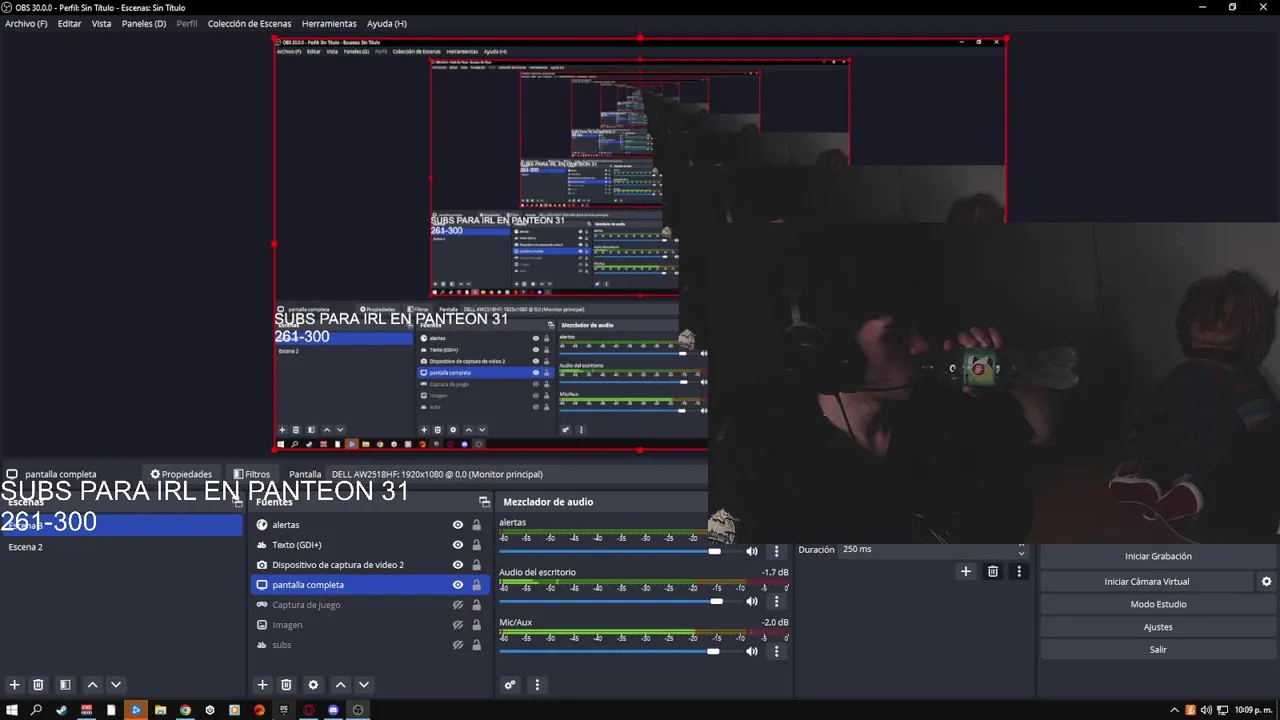Image resolution: width=1280 pixels, height=720 pixels.
Task: Add a scene transition with plus icon
Action: coord(965,571)
